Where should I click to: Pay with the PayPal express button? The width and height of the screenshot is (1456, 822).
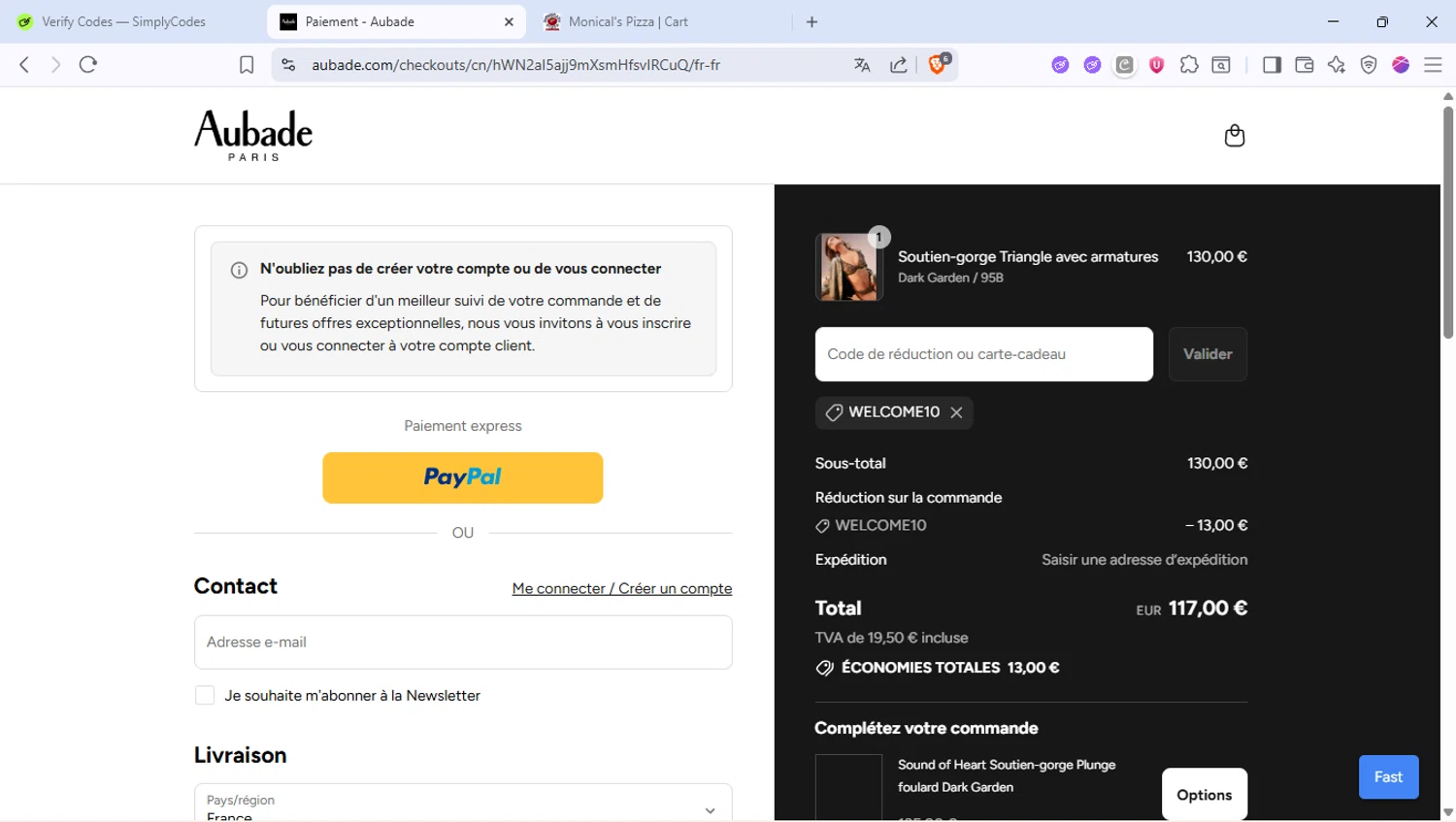[462, 477]
